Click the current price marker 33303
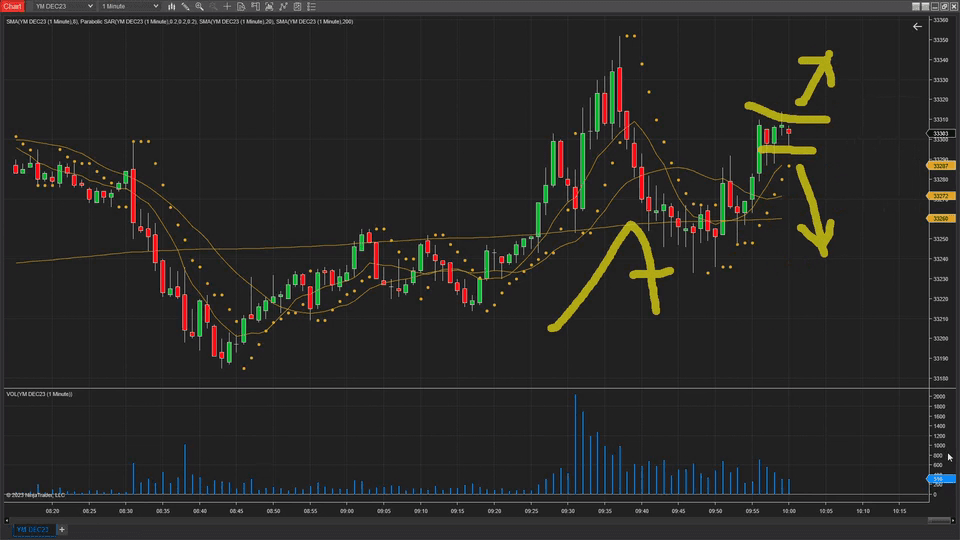The height and width of the screenshot is (540, 960). point(942,133)
